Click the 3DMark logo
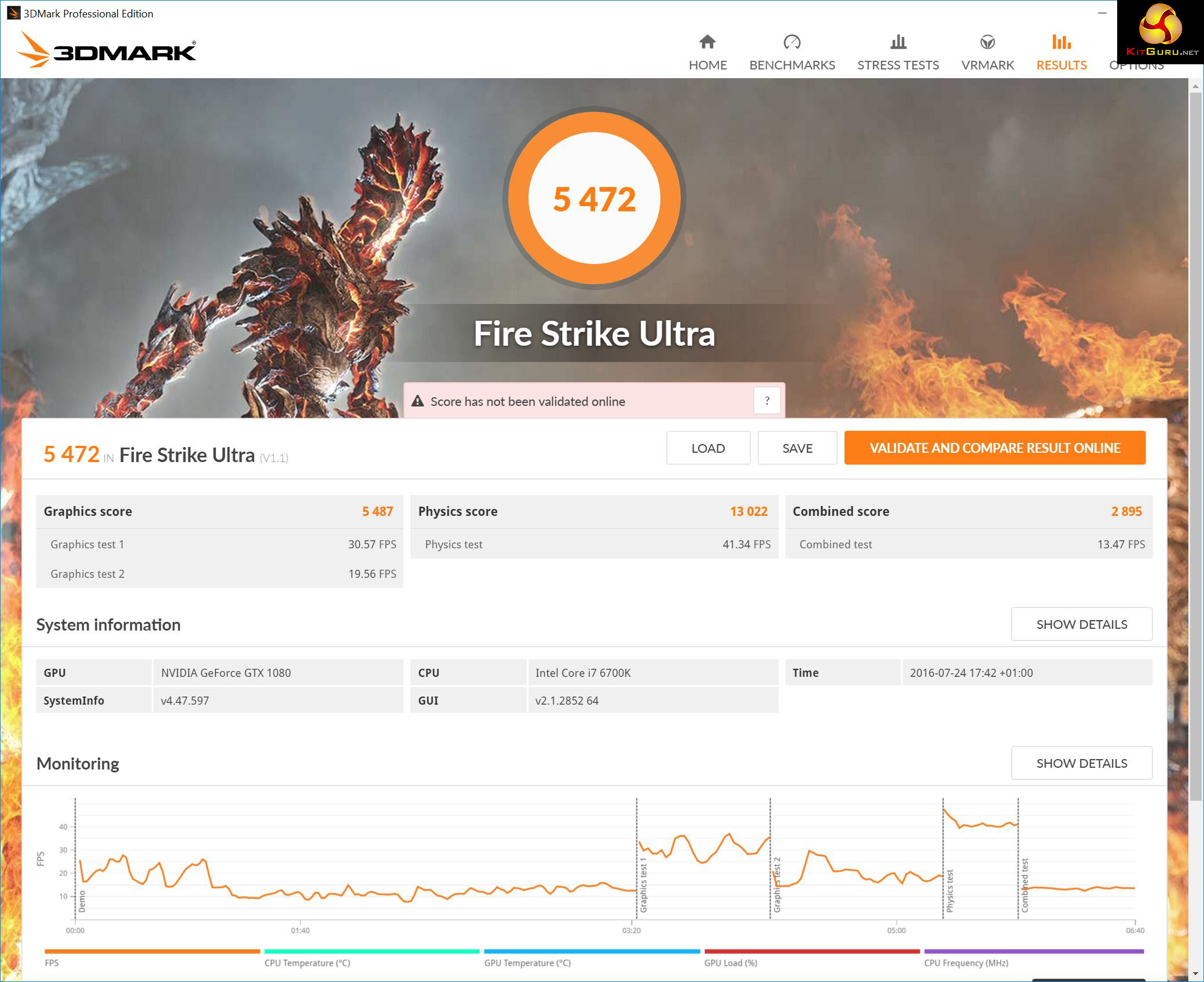 pyautogui.click(x=108, y=51)
